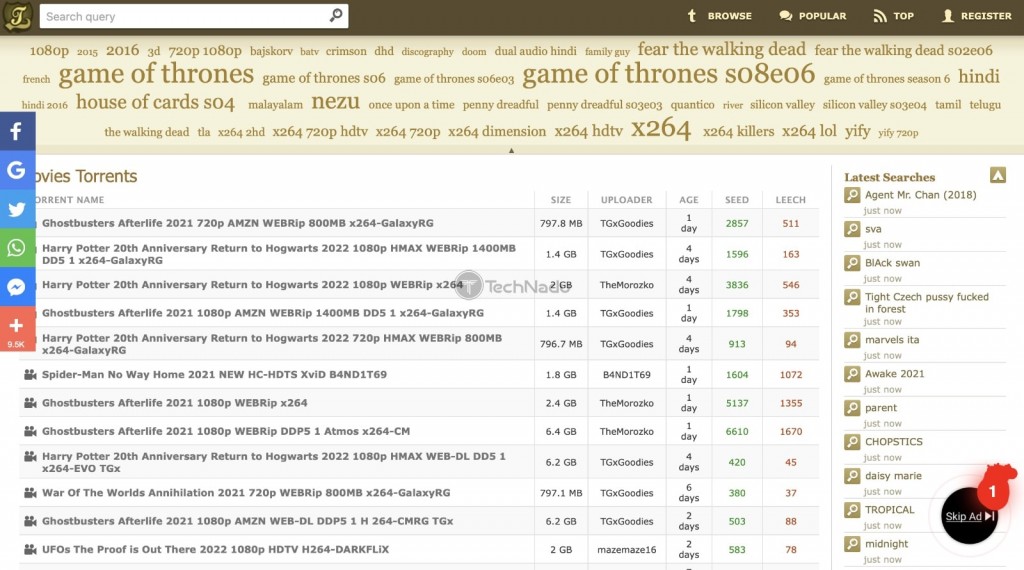Select leech count 1355 cell
The height and width of the screenshot is (570, 1024).
pos(790,404)
